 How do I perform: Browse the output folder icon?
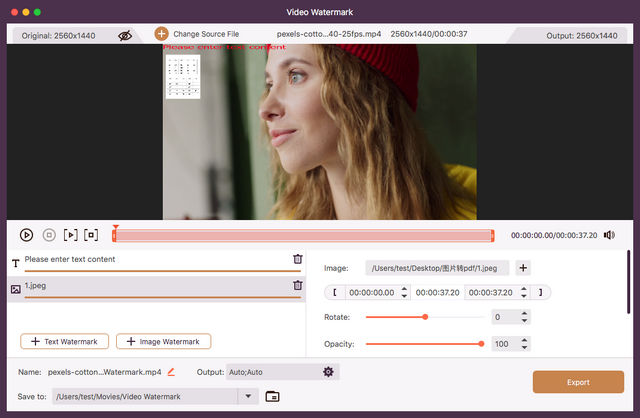272,396
